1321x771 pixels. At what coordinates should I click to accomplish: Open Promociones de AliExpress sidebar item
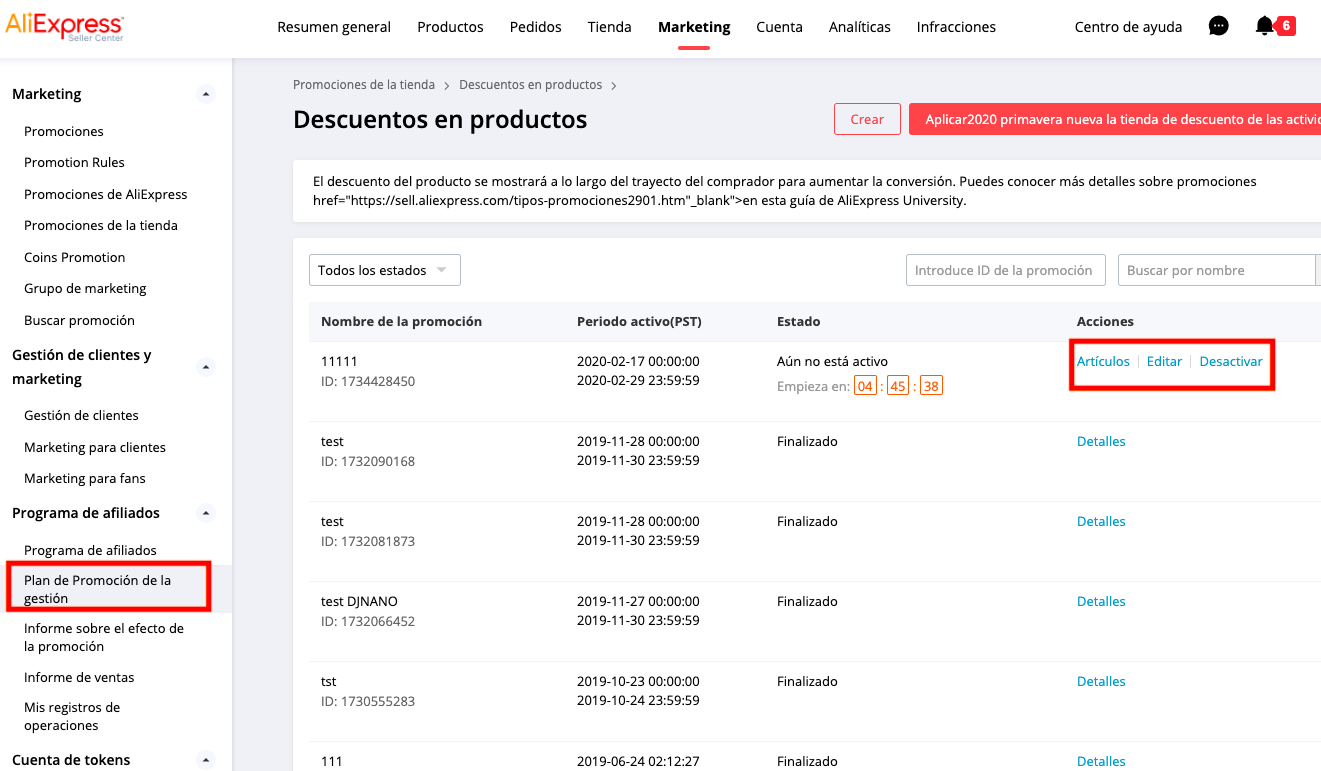point(106,194)
